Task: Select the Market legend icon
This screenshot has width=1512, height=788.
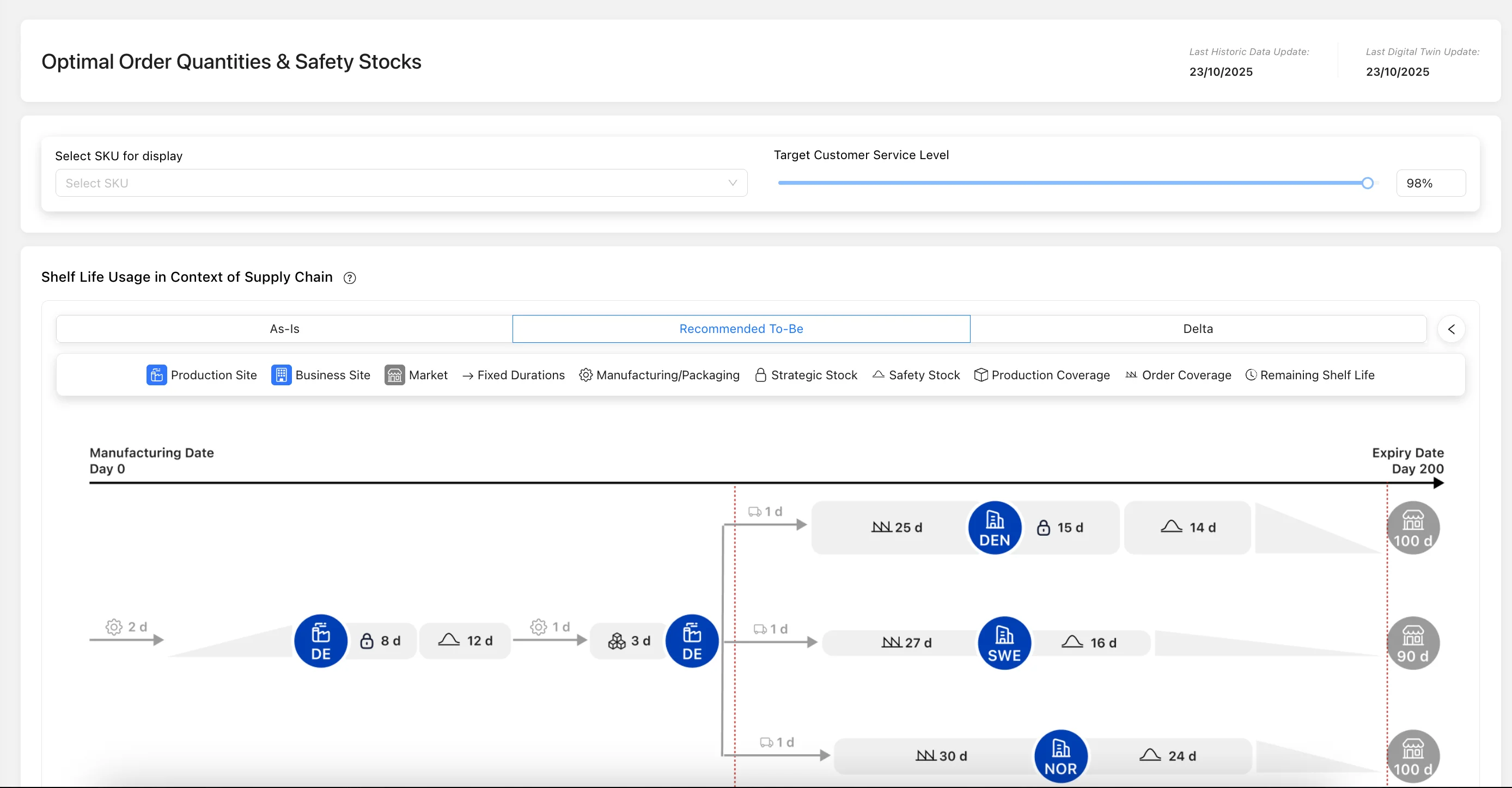Action: 394,374
